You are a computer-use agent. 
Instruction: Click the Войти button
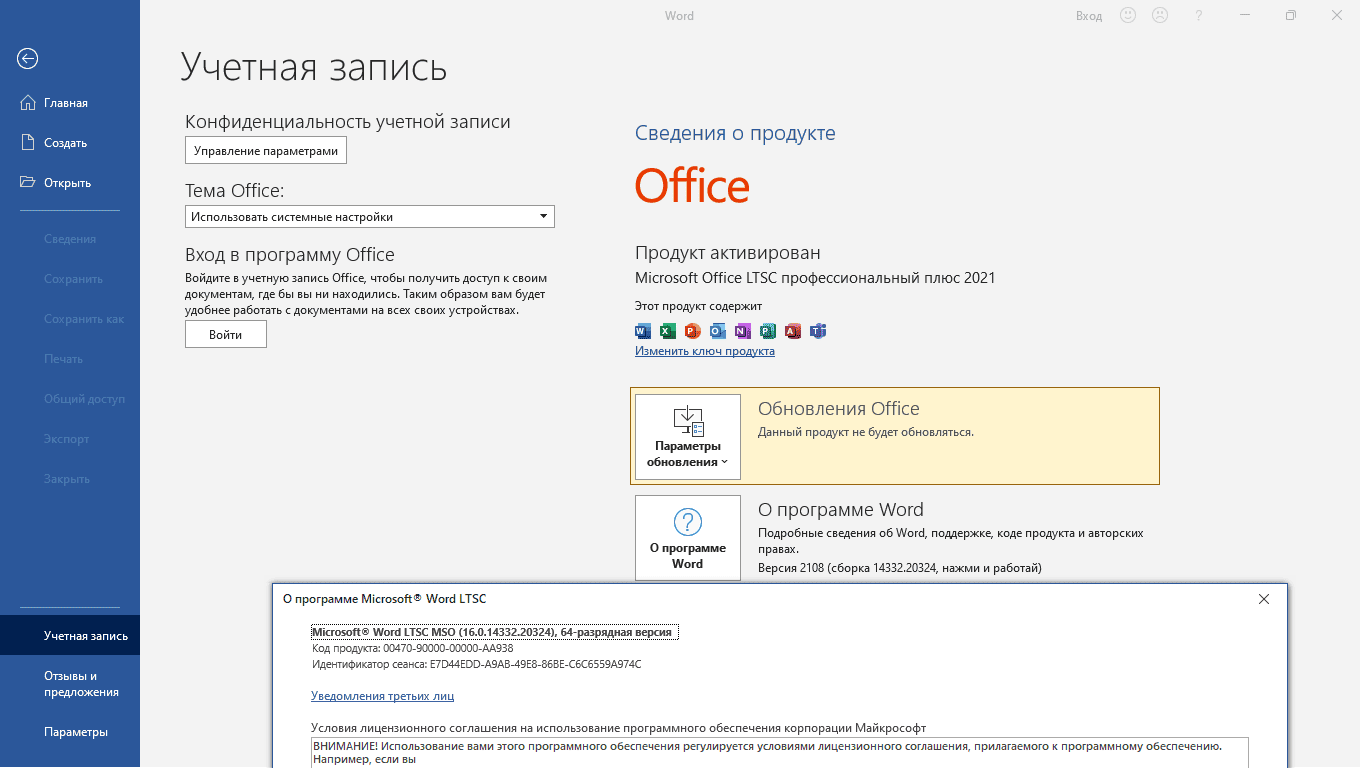pos(226,335)
